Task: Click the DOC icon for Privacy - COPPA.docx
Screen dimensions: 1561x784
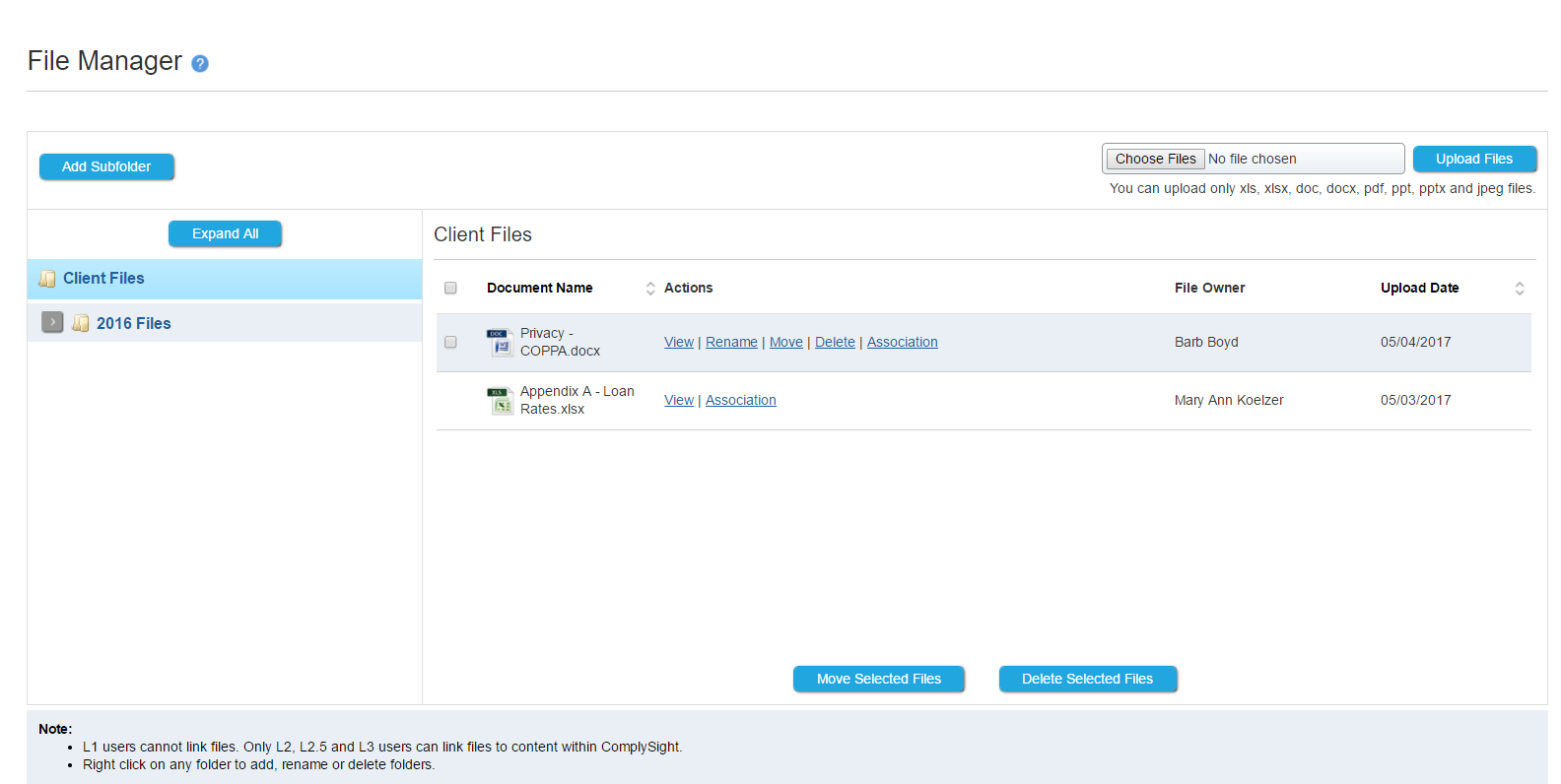Action: [x=501, y=342]
